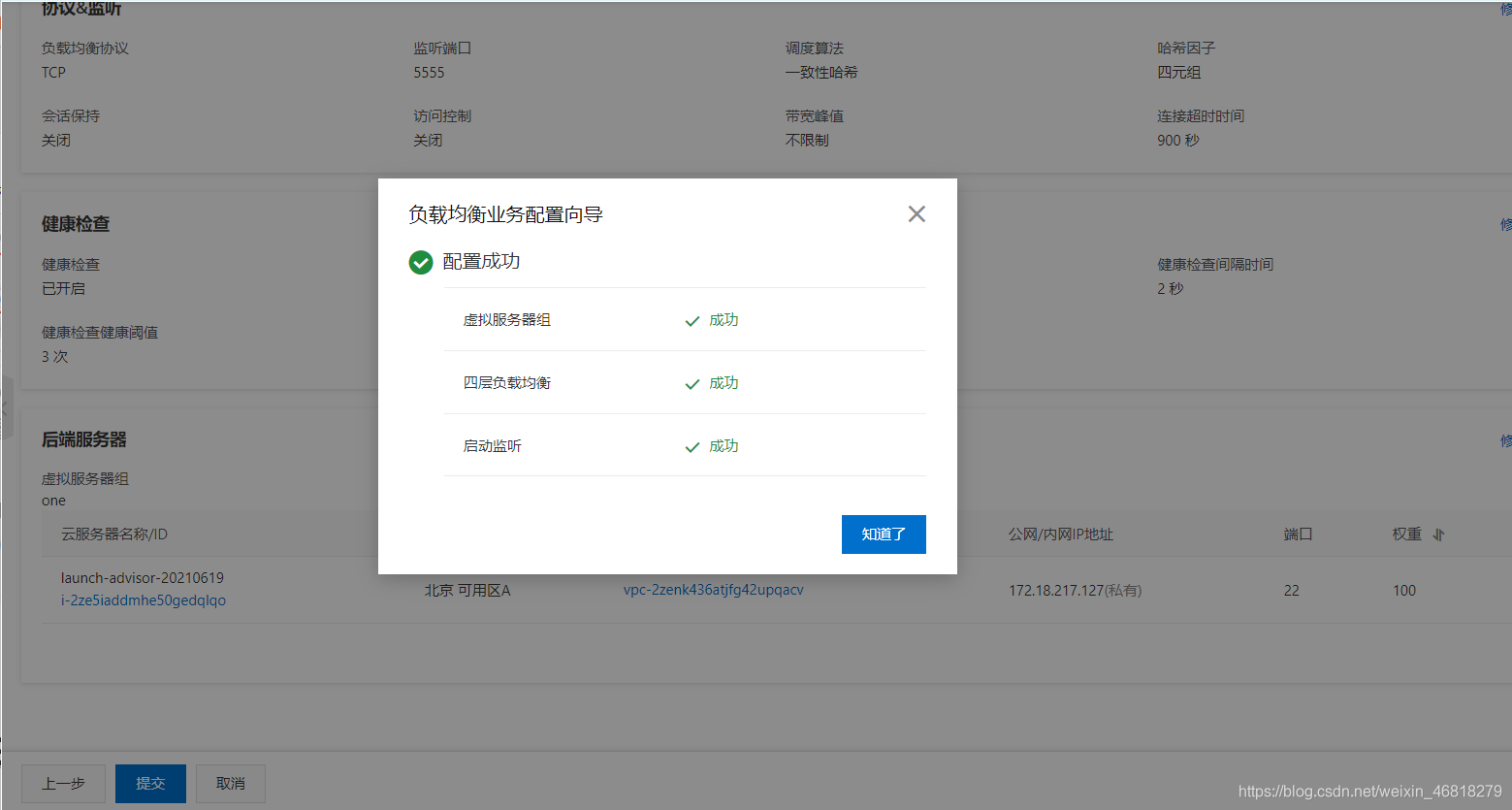Close the 负载均衡业务配置向导 dialog with X

pyautogui.click(x=917, y=213)
